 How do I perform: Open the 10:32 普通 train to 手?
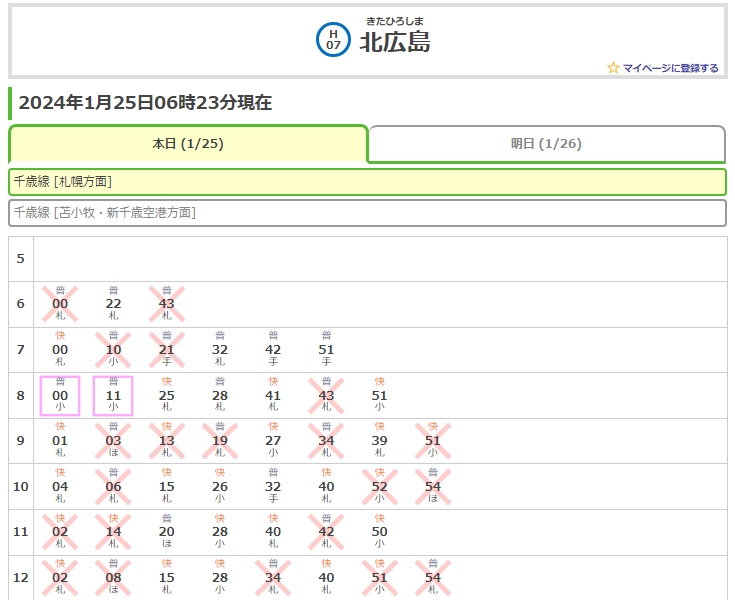tap(273, 486)
